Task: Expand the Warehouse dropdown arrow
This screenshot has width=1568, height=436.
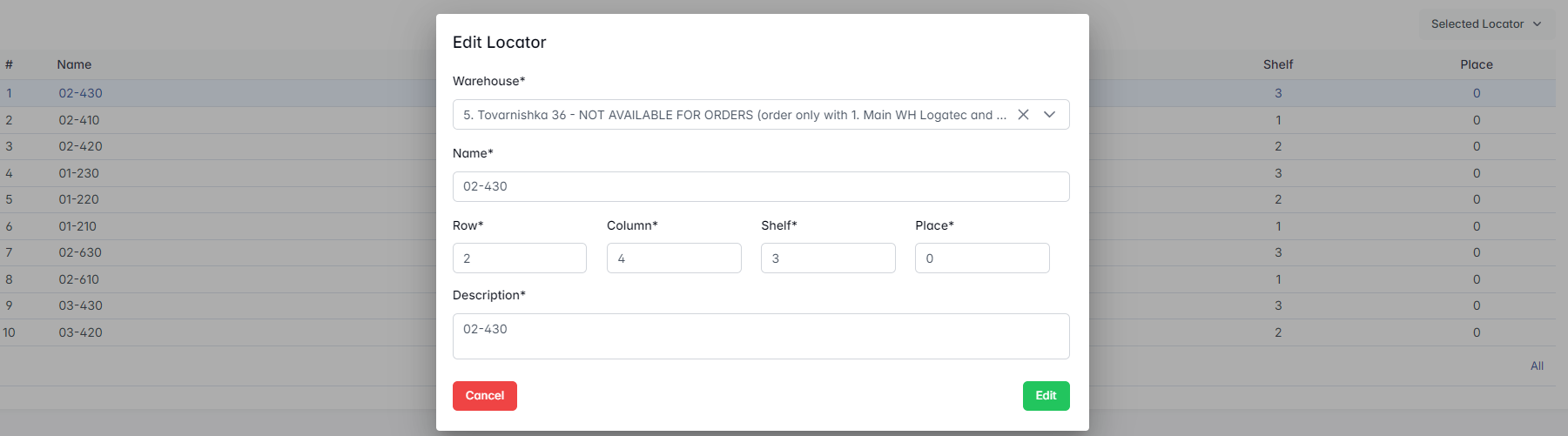Action: [x=1049, y=115]
